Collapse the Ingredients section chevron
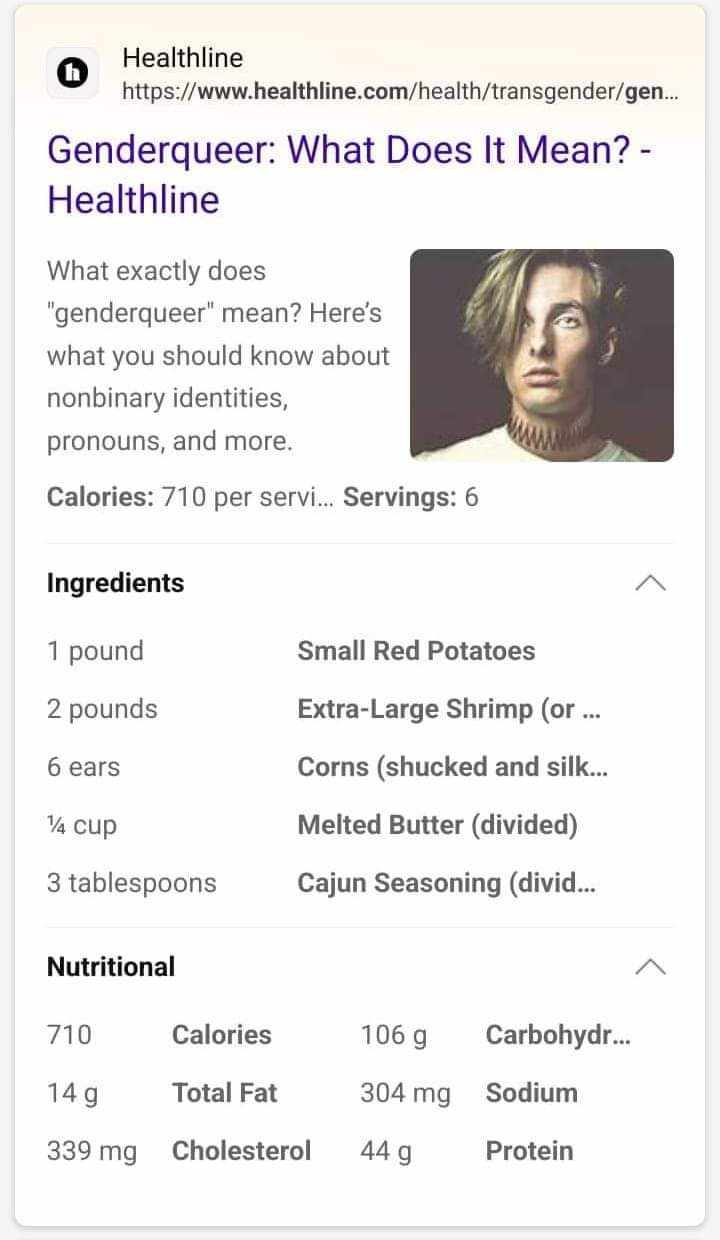 [x=650, y=583]
